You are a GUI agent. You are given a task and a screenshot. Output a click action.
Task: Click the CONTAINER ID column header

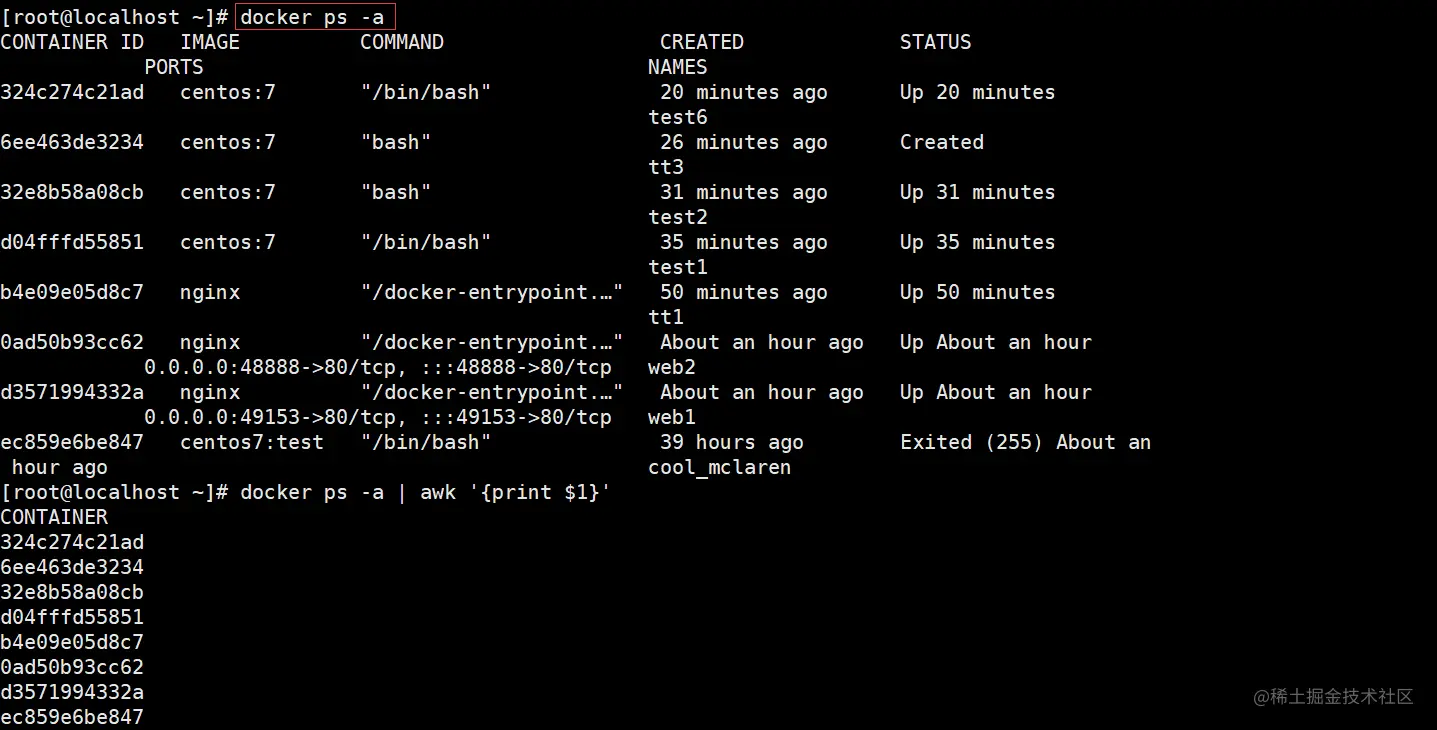point(72,42)
